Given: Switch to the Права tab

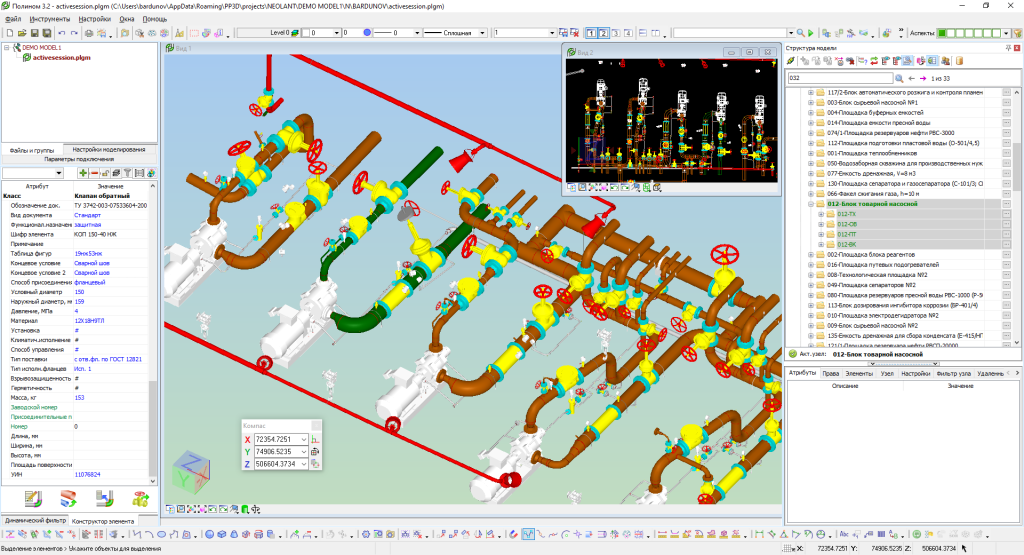Looking at the screenshot, I should click(x=831, y=373).
